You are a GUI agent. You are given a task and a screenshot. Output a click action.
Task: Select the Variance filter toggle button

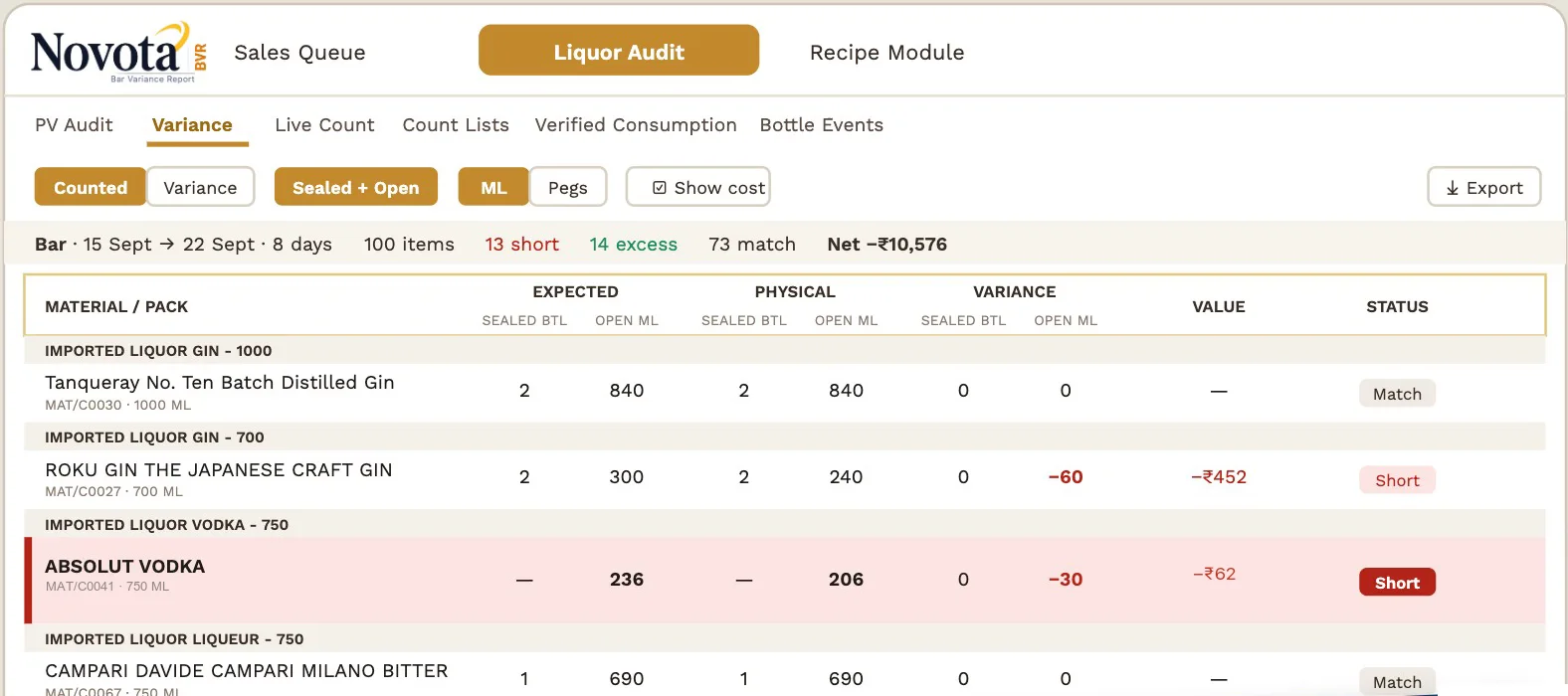point(200,187)
